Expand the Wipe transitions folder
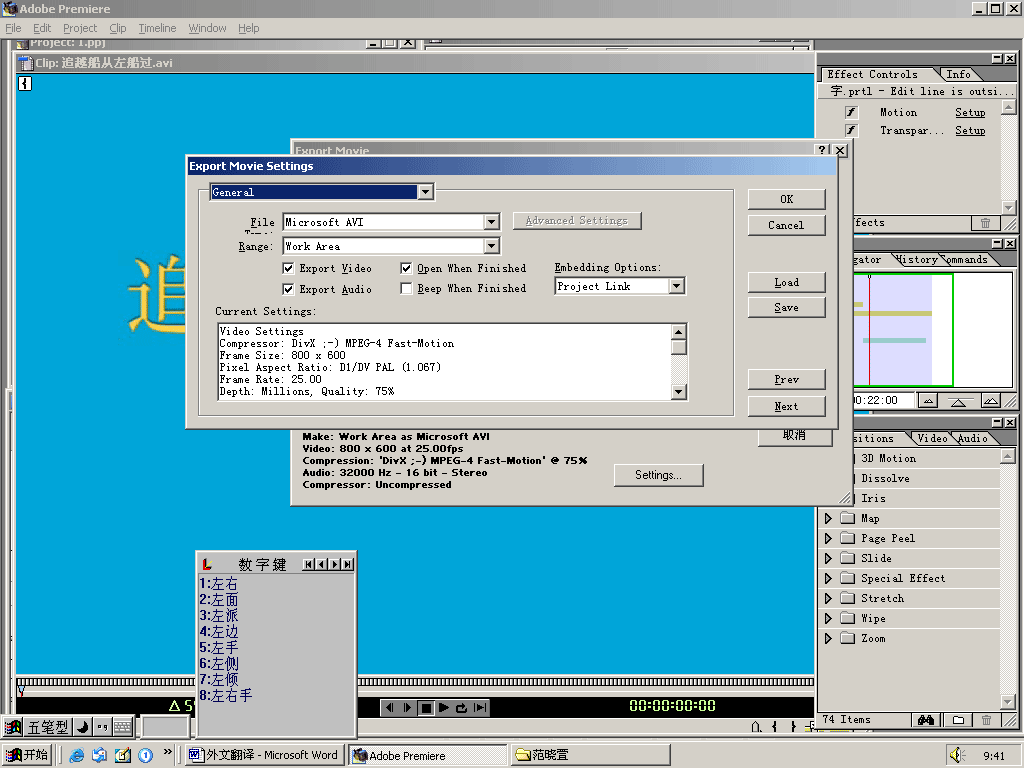 coord(828,618)
